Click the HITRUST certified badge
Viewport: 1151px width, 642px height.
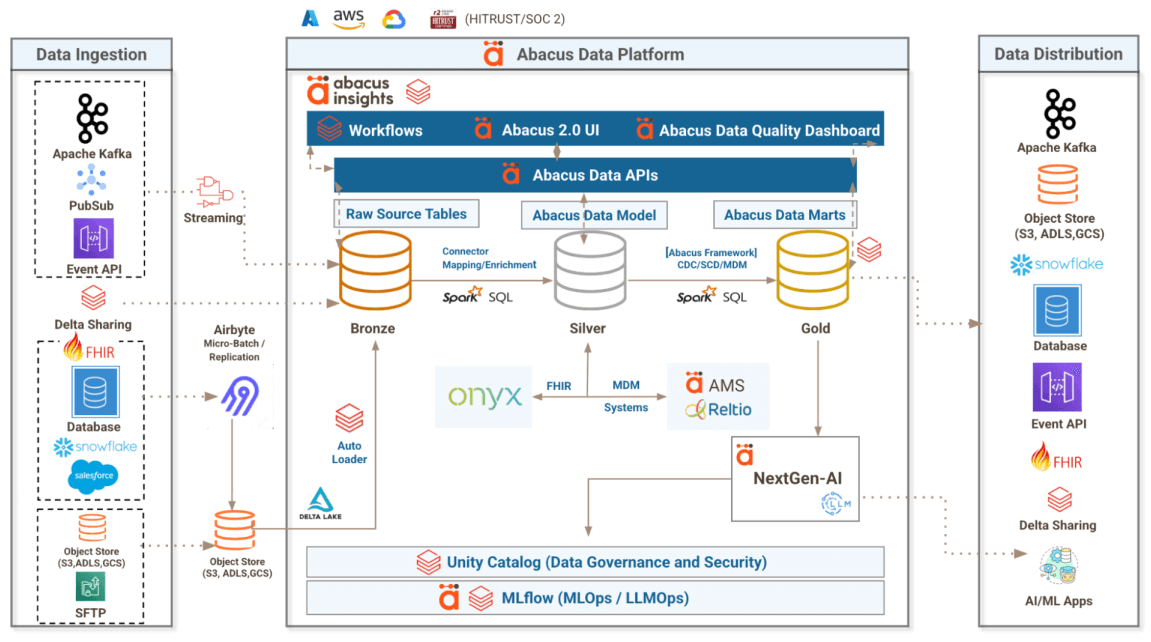tap(443, 19)
